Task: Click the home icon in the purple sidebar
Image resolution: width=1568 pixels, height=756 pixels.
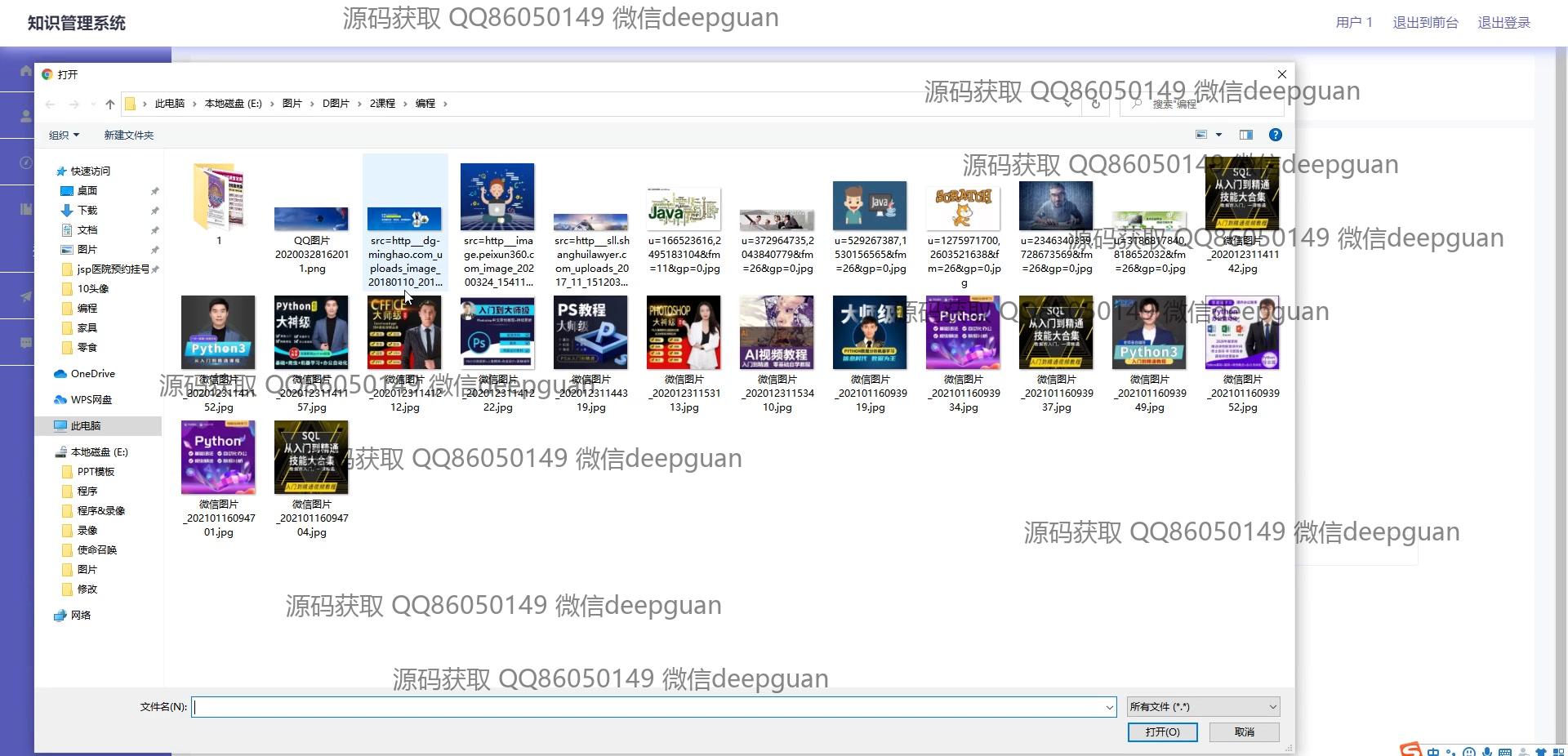Action: (x=26, y=71)
